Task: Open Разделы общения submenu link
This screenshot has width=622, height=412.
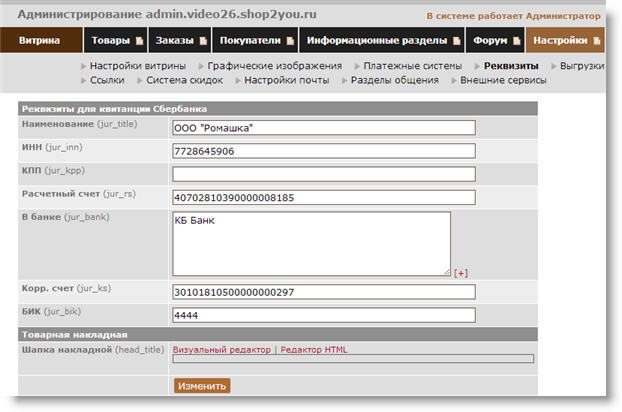Action: (395, 80)
